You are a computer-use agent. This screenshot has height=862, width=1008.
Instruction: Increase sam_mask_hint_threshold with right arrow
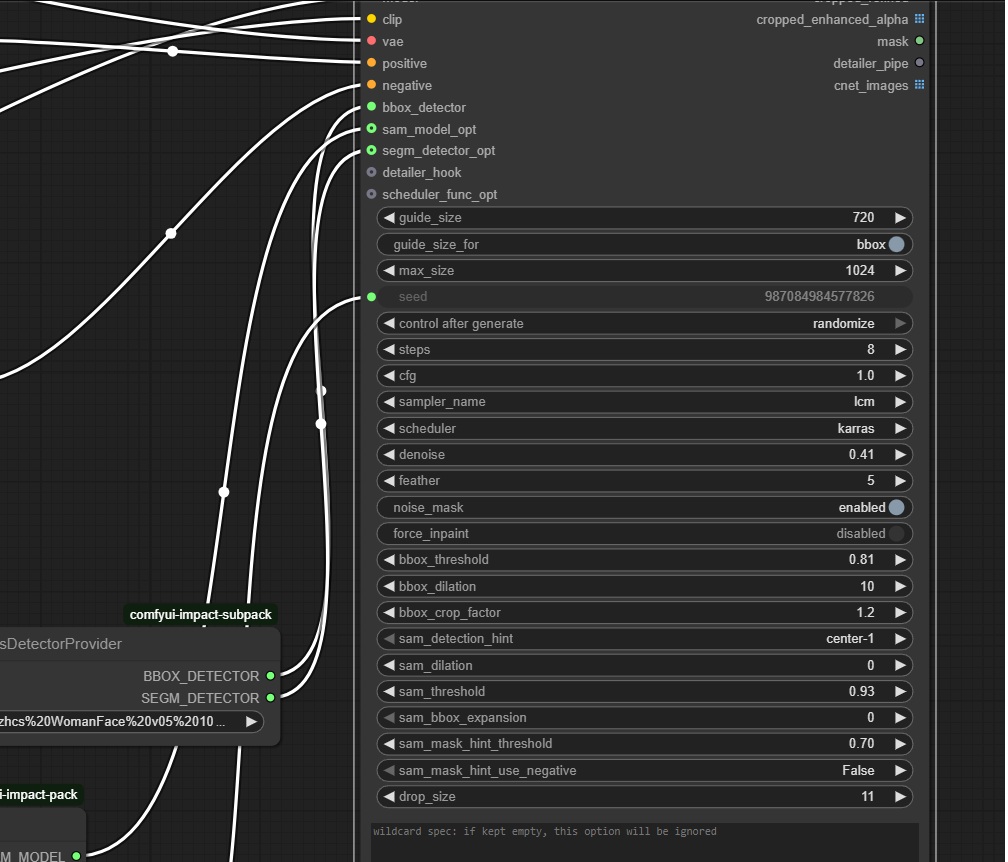point(900,744)
